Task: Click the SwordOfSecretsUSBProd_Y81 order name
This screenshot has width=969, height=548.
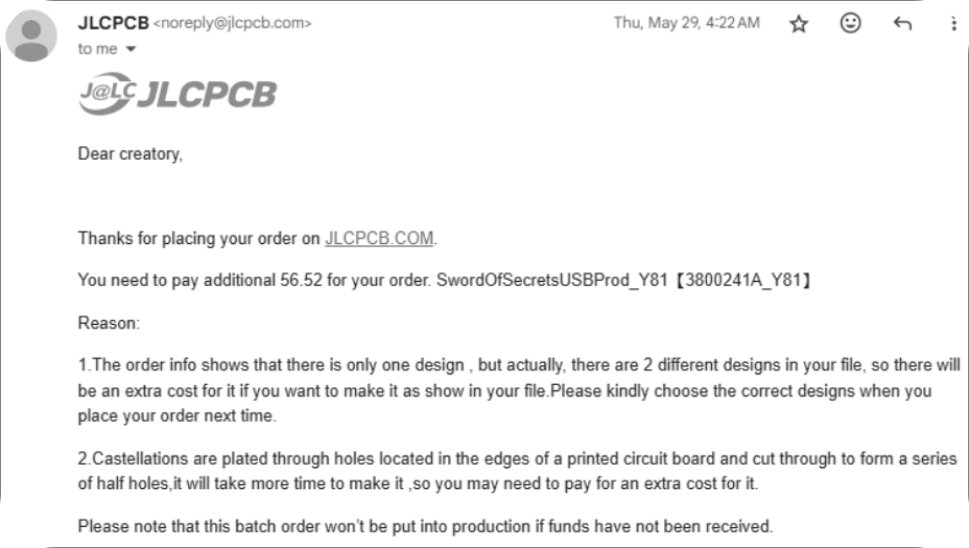Action: point(552,281)
